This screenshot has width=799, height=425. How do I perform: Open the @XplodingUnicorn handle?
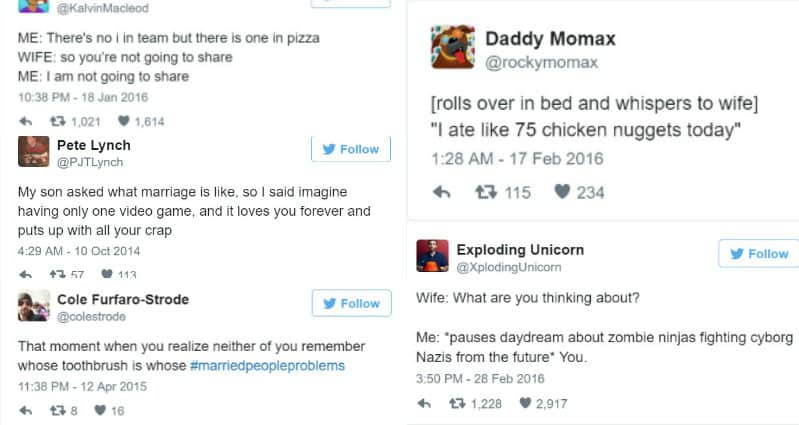click(x=508, y=267)
